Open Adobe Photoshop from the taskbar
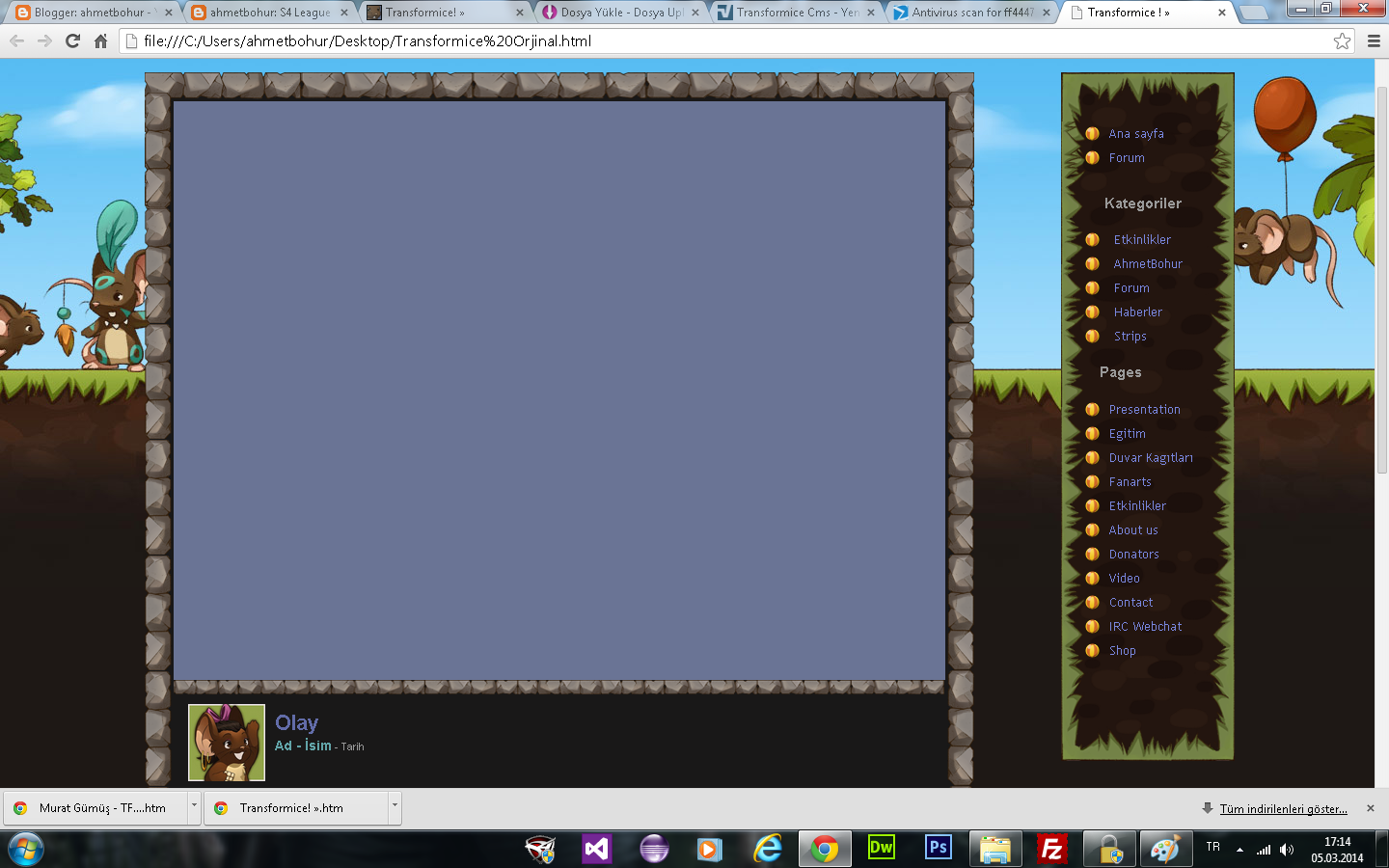The image size is (1389, 868). point(938,848)
